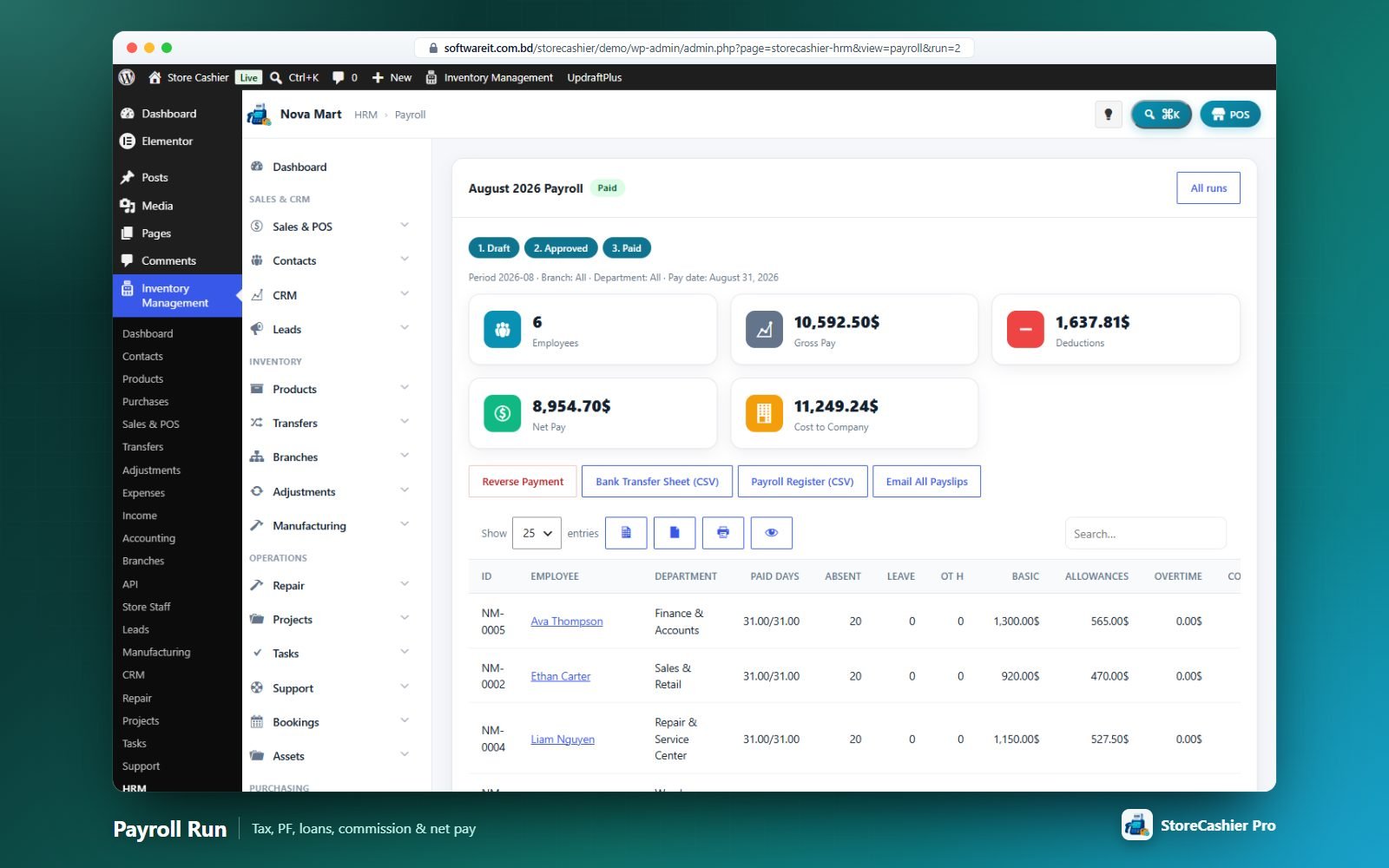Click the Cost to Company building icon
The width and height of the screenshot is (1389, 868).
coord(764,413)
